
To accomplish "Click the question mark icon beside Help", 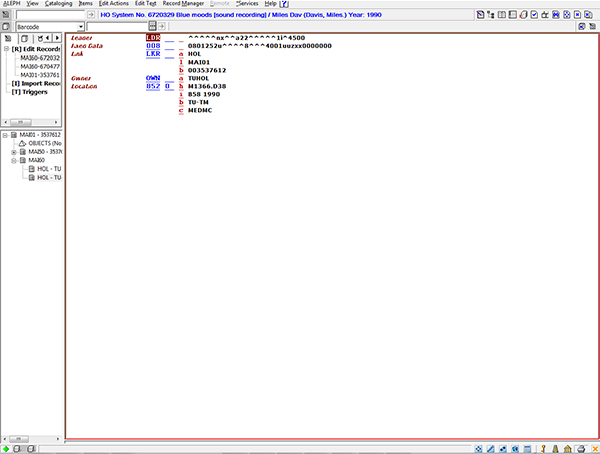I will click(x=285, y=4).
